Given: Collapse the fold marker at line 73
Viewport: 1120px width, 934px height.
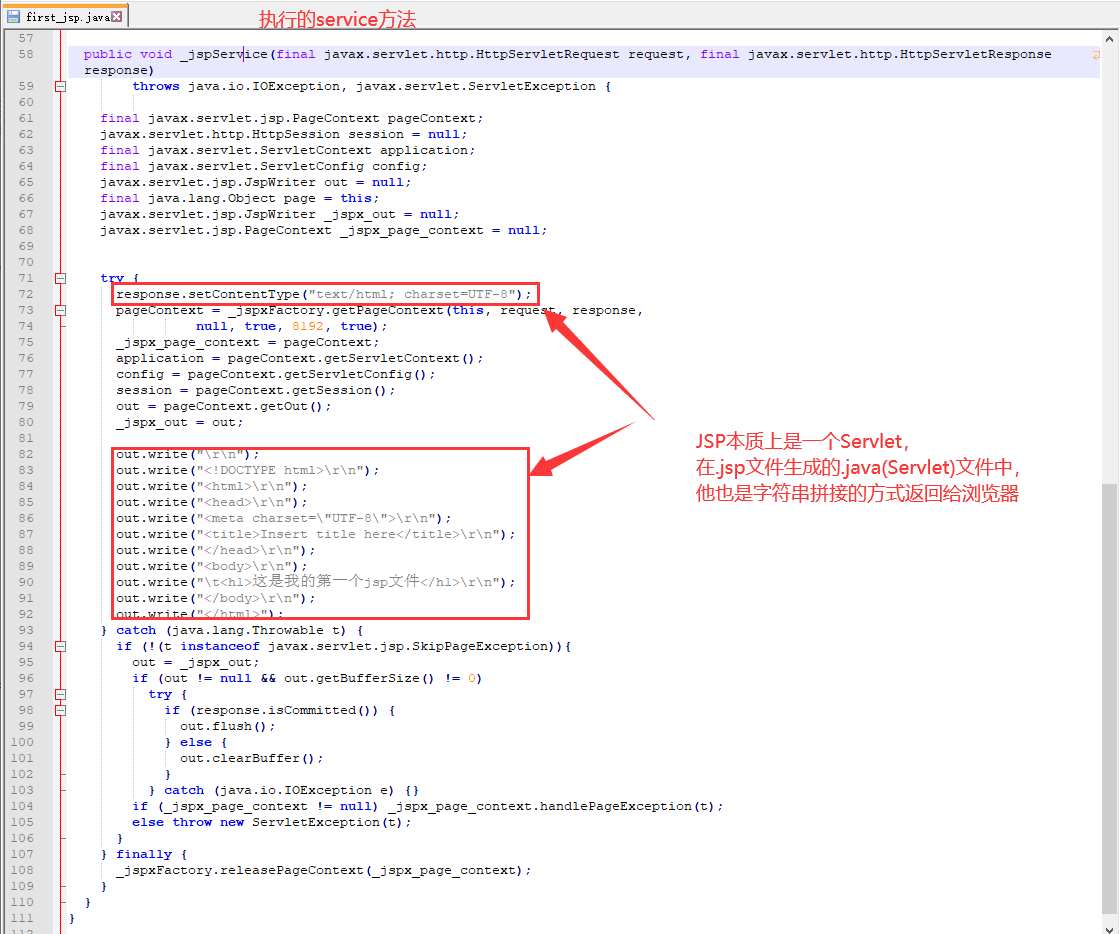Looking at the screenshot, I should click(x=61, y=311).
